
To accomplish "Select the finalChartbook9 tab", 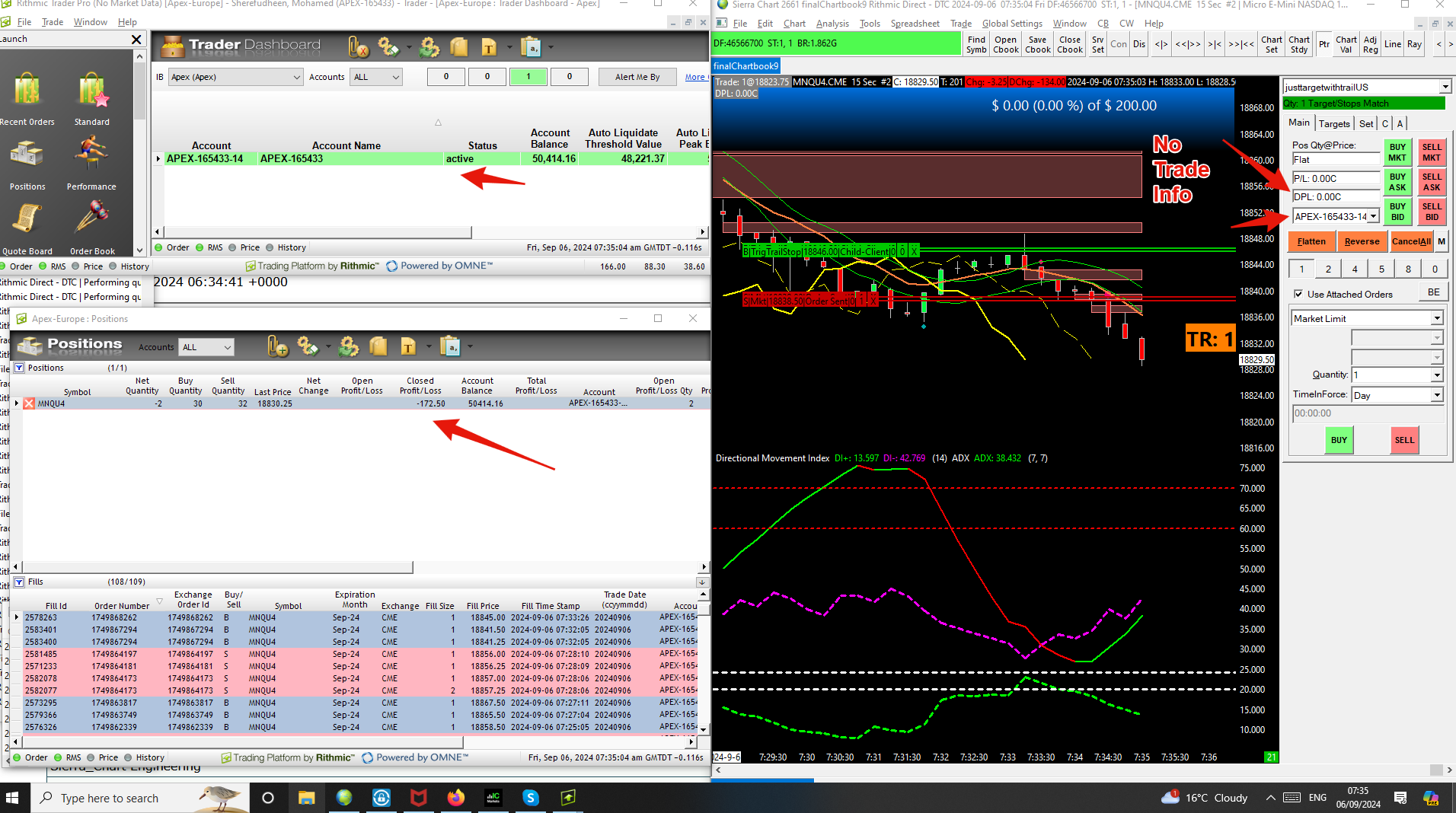I will coord(746,66).
